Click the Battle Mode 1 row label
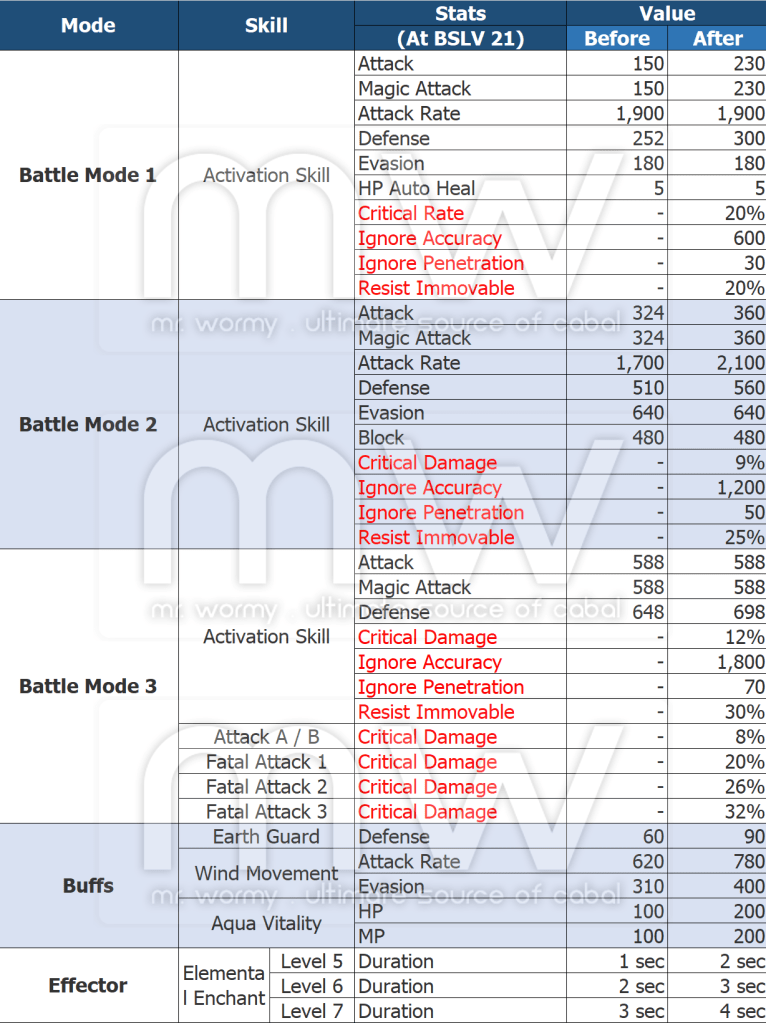This screenshot has width=766, height=1023. pos(88,175)
